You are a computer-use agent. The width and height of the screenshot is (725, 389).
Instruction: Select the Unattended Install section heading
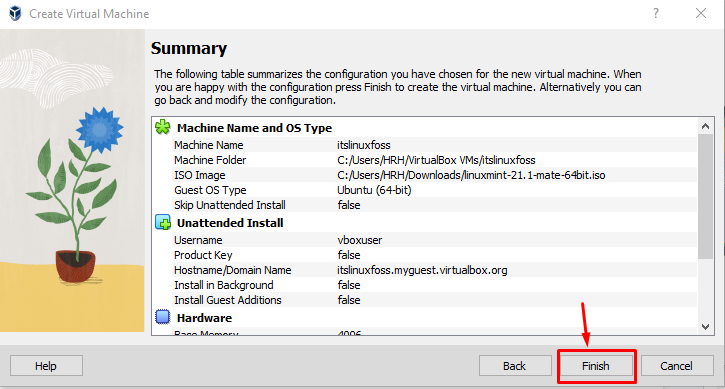[x=230, y=223]
